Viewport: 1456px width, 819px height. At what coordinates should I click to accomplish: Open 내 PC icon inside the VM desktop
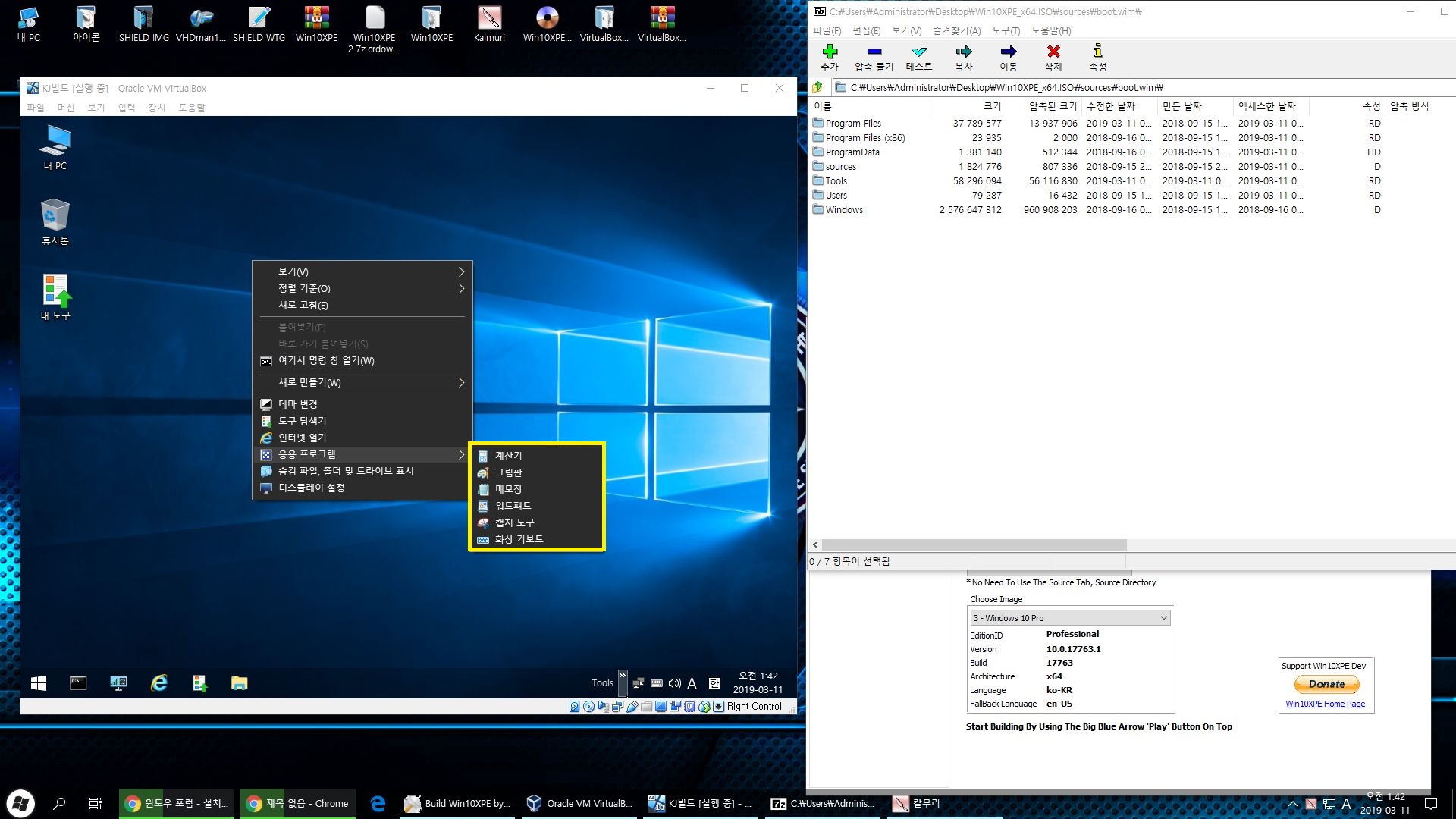pos(55,147)
